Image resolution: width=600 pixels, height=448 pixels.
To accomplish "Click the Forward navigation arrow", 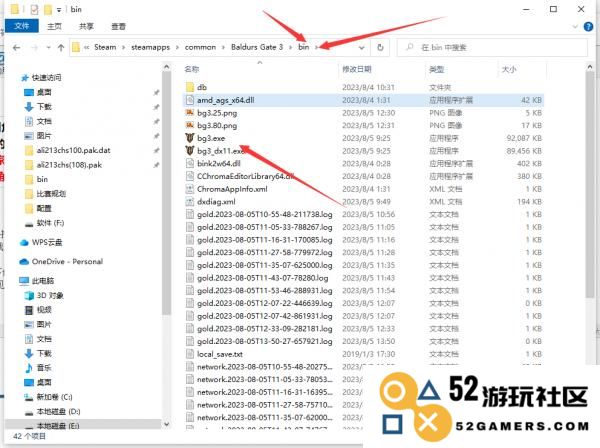I will [34, 48].
